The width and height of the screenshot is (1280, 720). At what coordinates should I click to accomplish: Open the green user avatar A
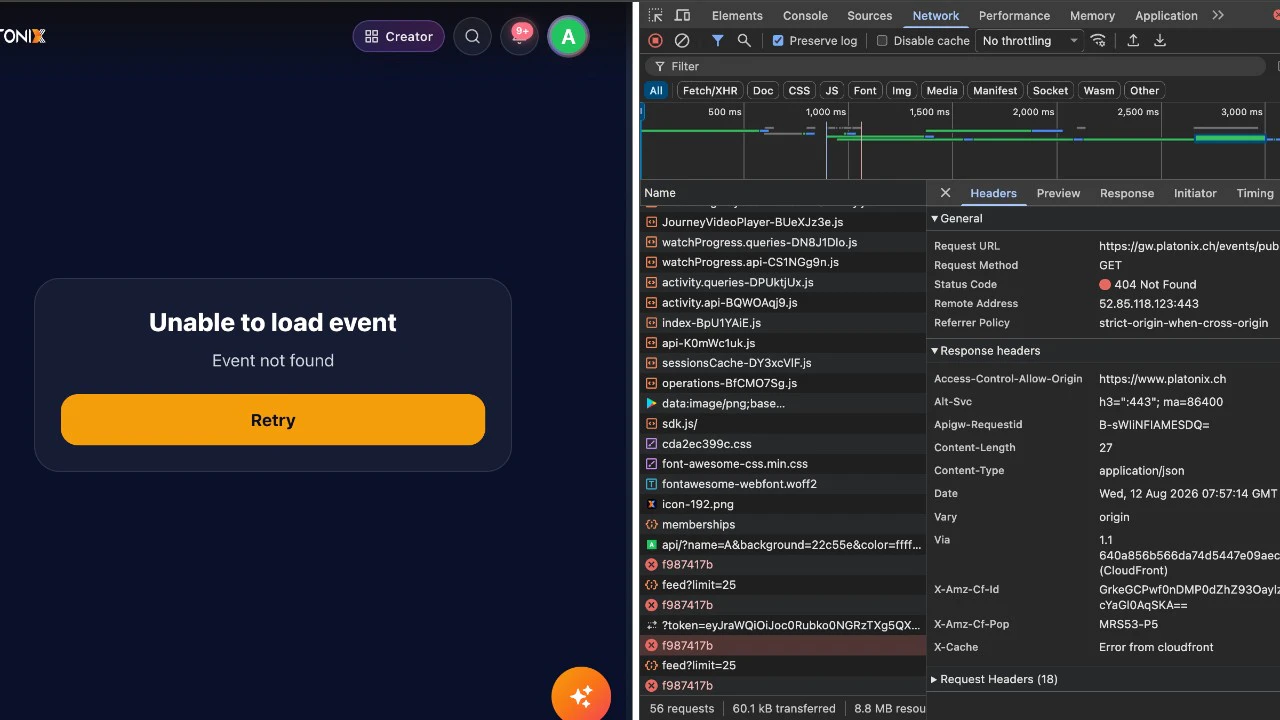tap(568, 37)
